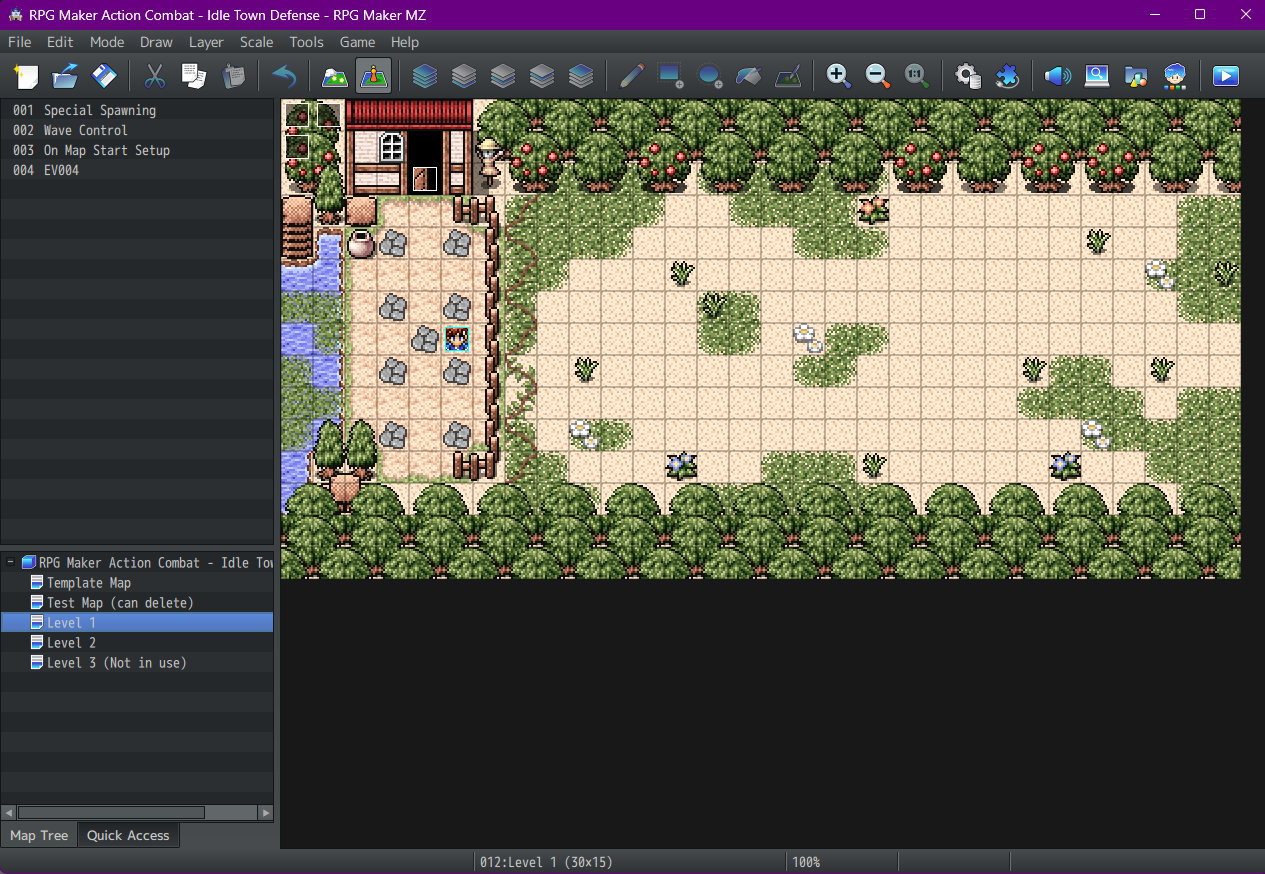Open the Scale menu

click(x=257, y=42)
